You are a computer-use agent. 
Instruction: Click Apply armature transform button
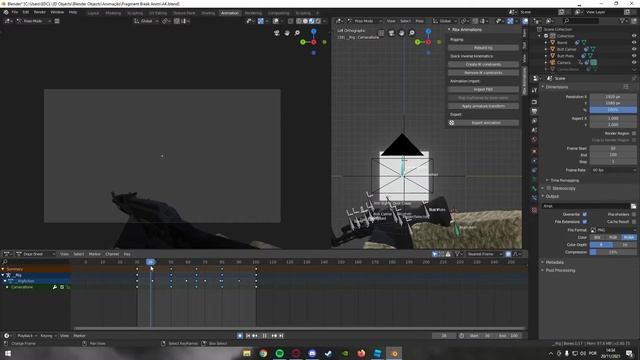pyautogui.click(x=483, y=106)
